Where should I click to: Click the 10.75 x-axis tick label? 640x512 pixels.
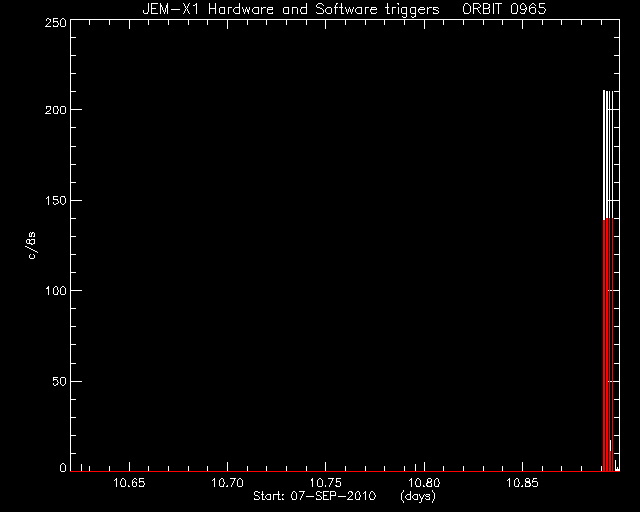point(326,483)
